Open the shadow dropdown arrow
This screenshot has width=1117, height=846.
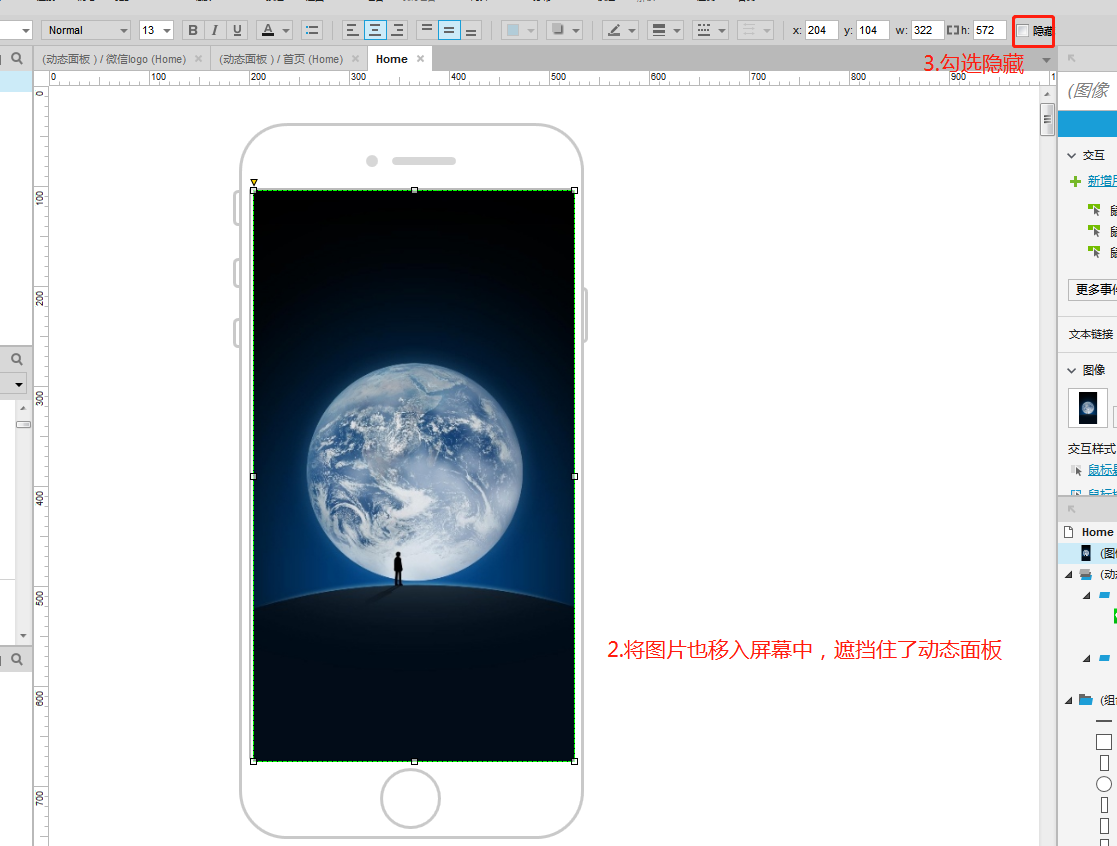tap(576, 31)
